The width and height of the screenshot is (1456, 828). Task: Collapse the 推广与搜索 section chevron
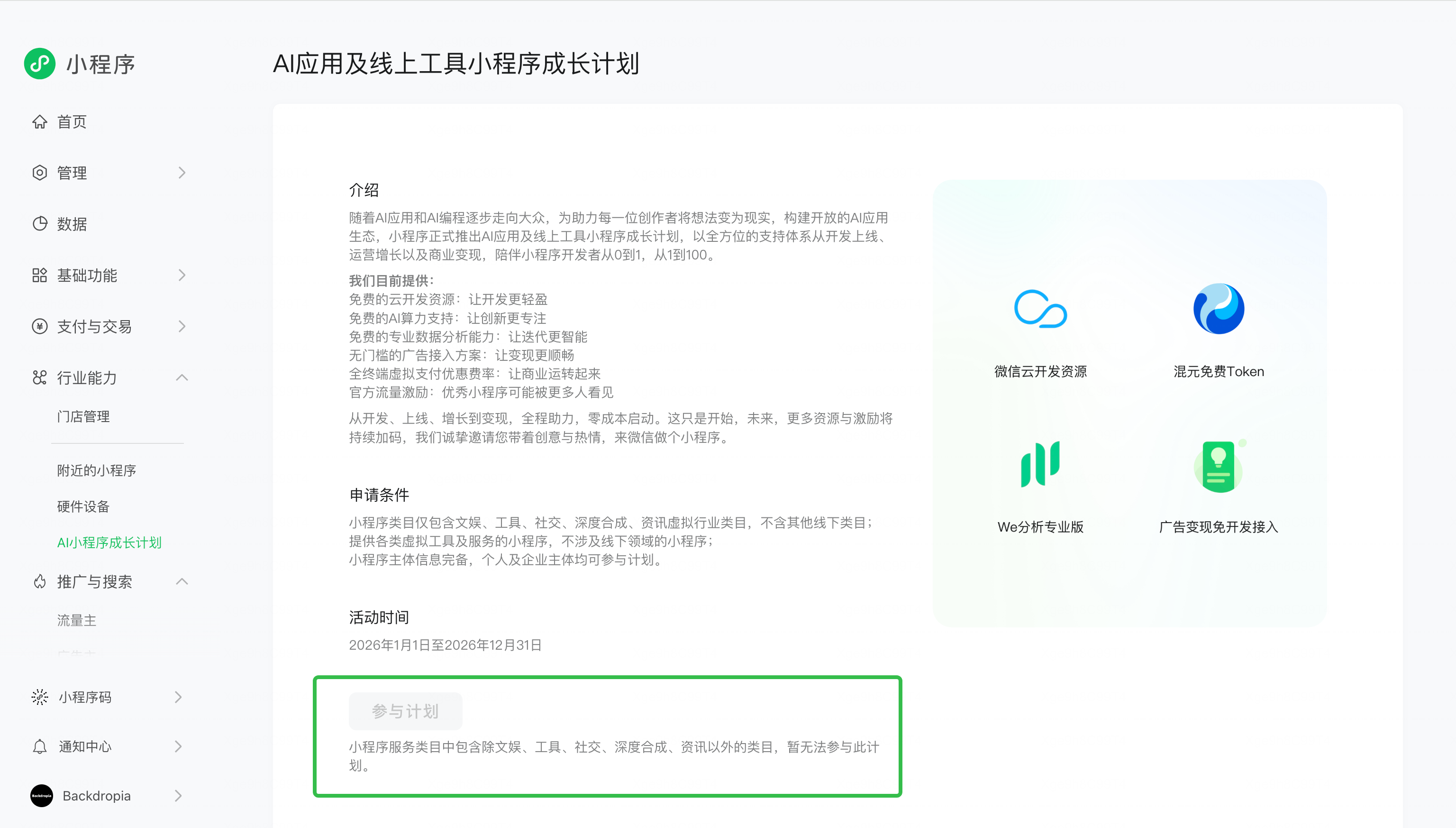point(182,581)
